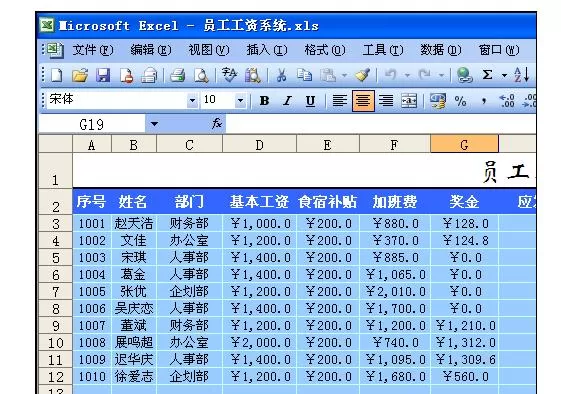Open the 插入(I) menu
This screenshot has width=561, height=394.
click(267, 50)
